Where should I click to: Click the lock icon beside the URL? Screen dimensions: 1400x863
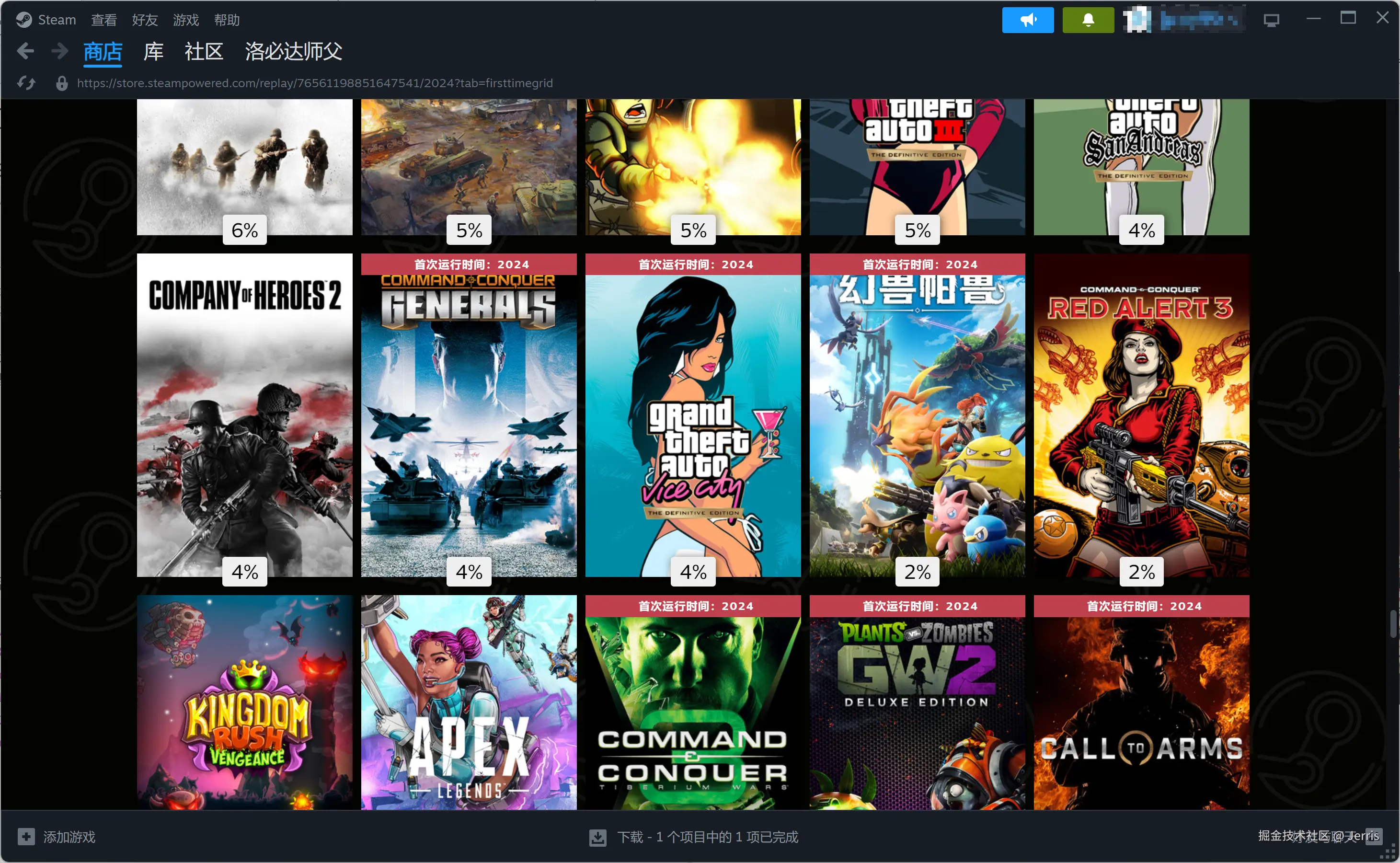coord(62,83)
